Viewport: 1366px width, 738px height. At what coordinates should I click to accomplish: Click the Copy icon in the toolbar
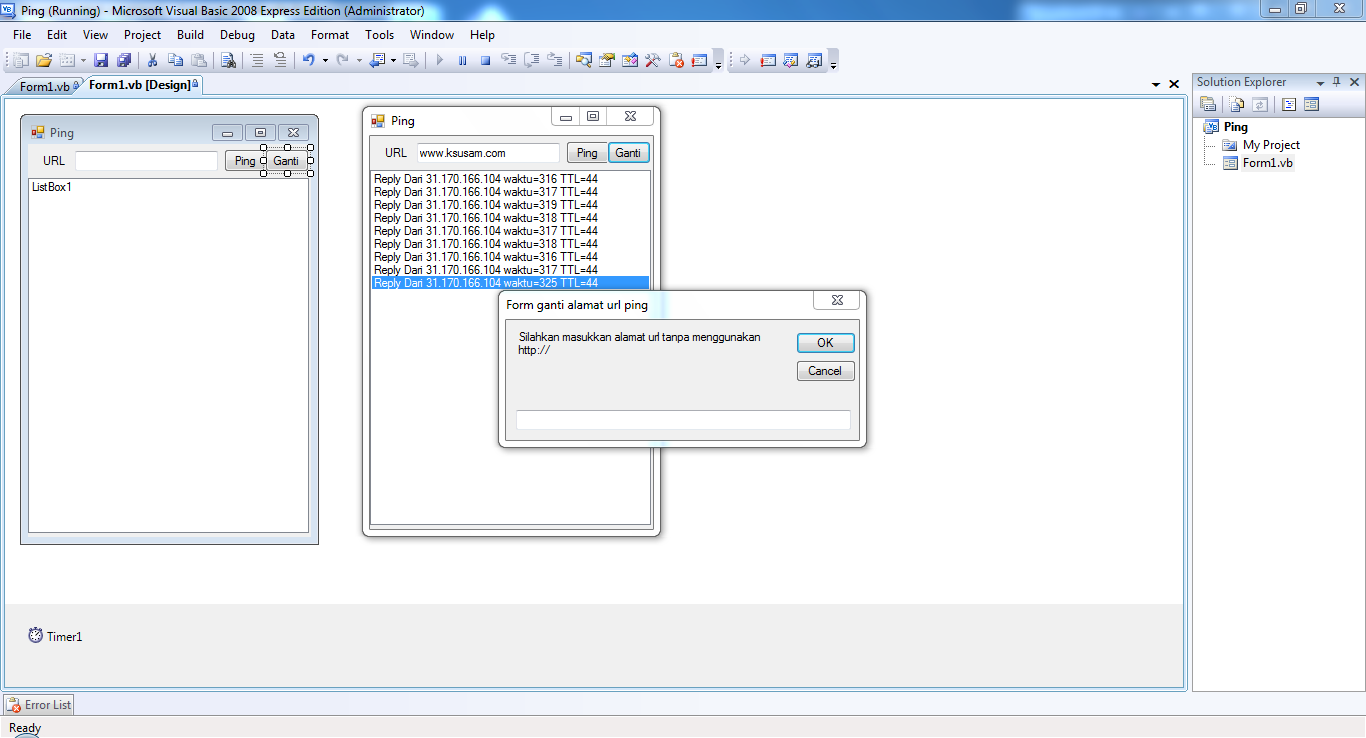pos(176,60)
